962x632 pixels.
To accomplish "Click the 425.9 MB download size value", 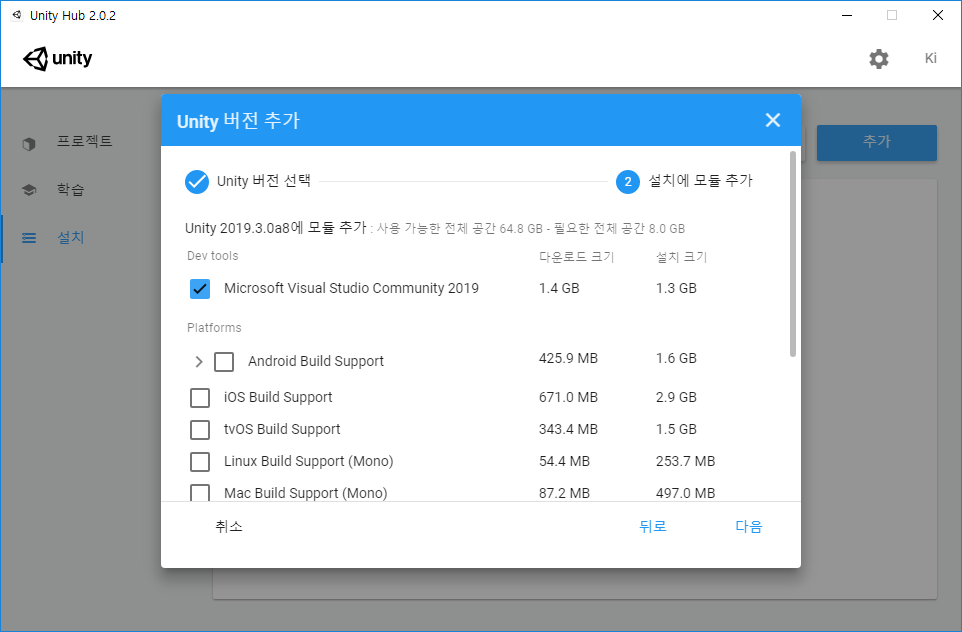I will [x=568, y=358].
